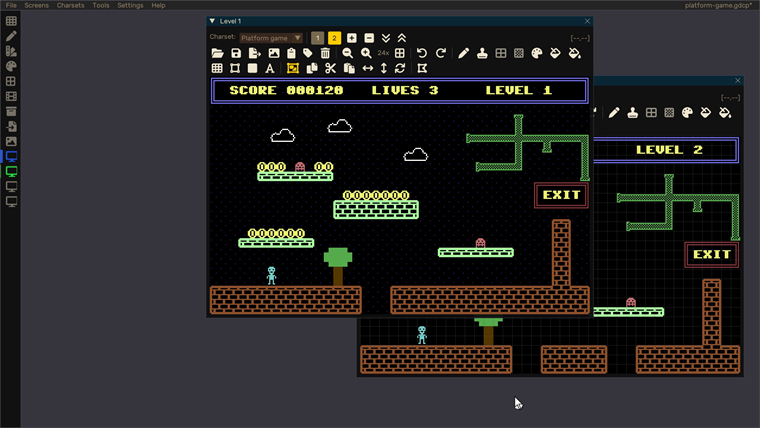Click the double chevron down button in Level 1
This screenshot has width=760, height=428.
pyautogui.click(x=386, y=38)
